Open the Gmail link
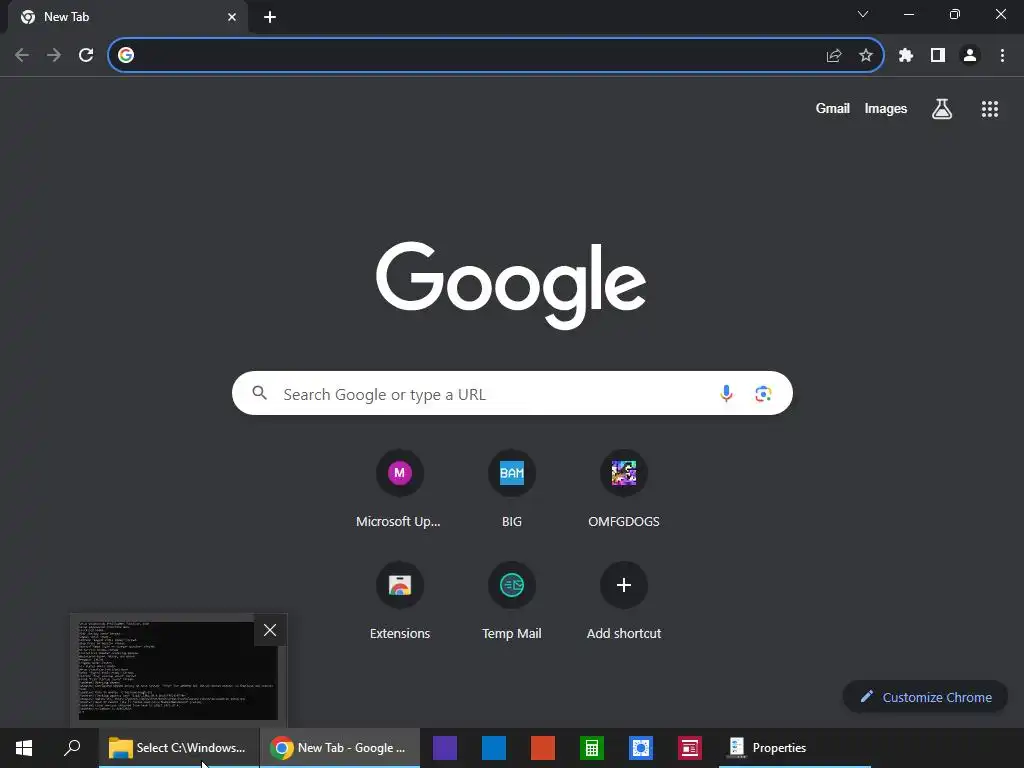 (833, 109)
